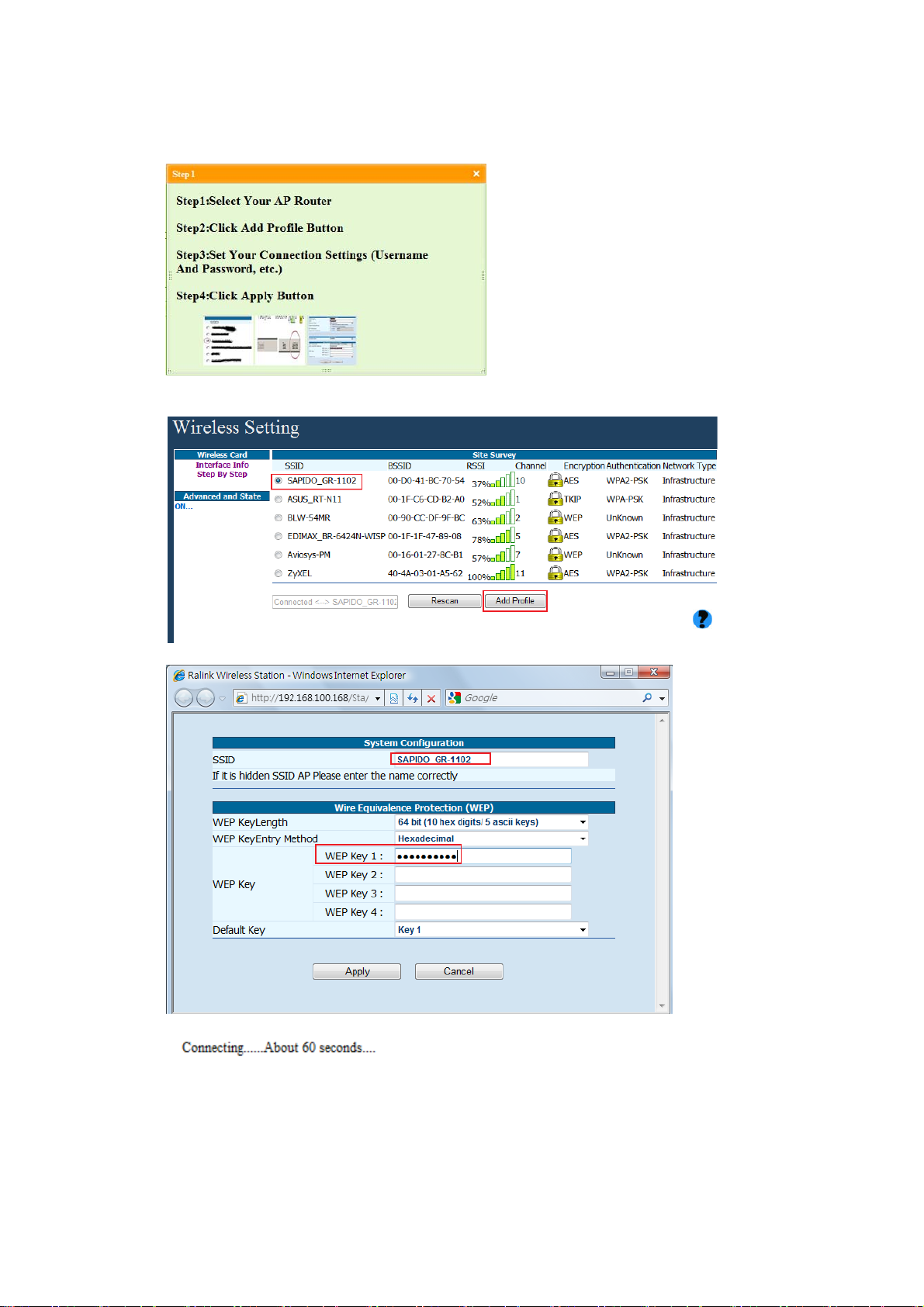Choose the EDIMAX_BR-6424N-WISP radio button
This screenshot has height=1307, width=924.
[x=279, y=537]
